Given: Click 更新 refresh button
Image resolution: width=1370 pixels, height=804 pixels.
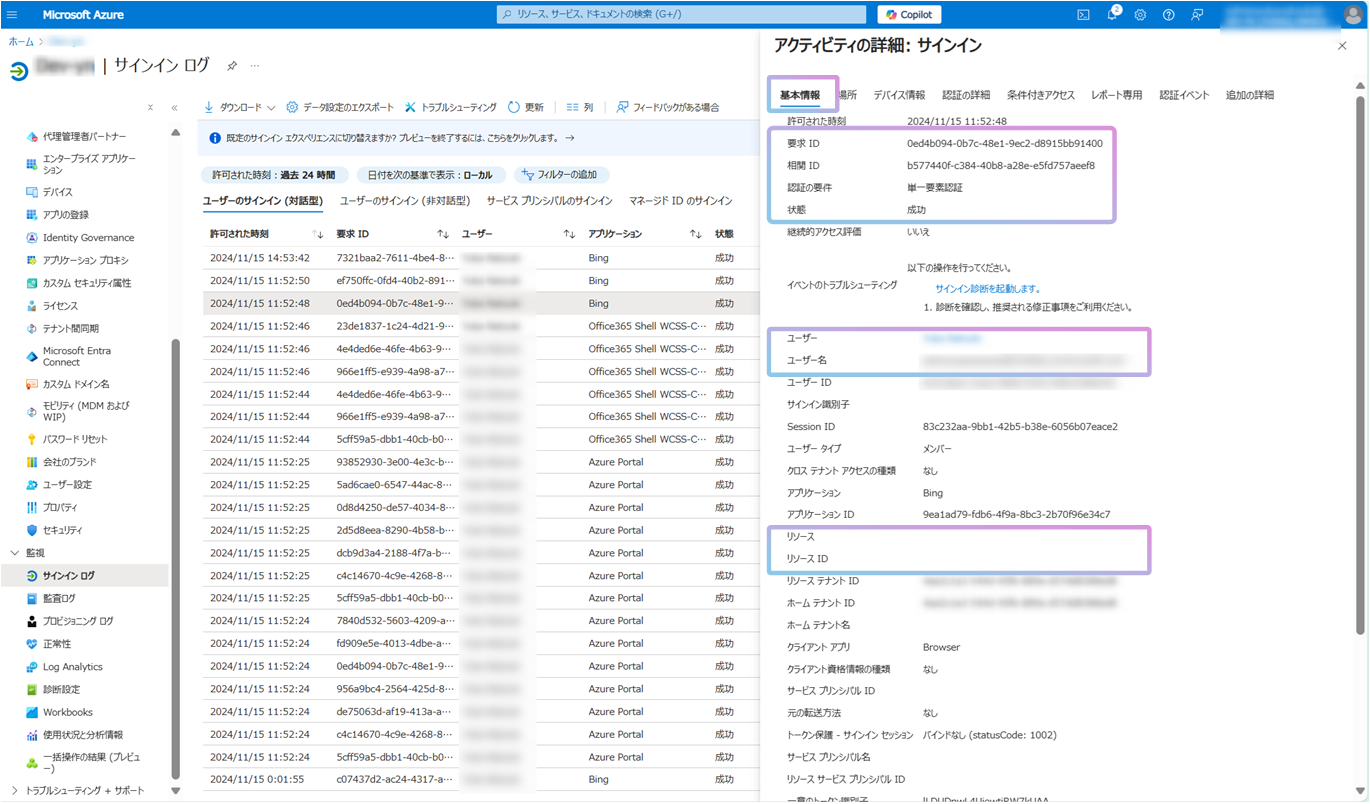Looking at the screenshot, I should [x=526, y=107].
